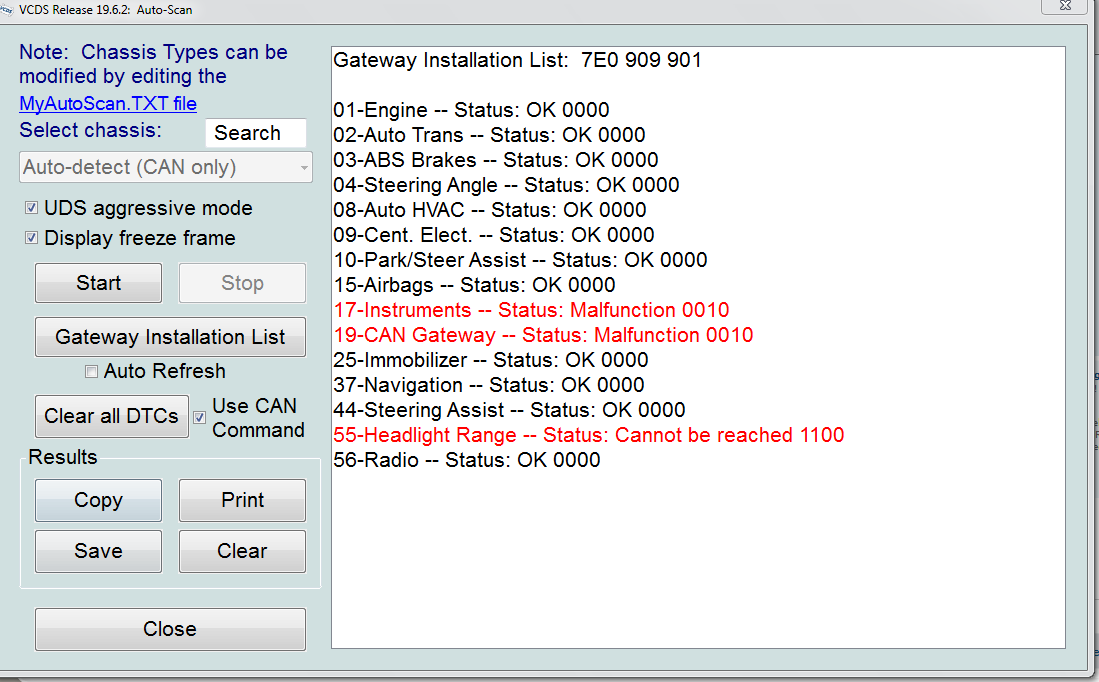Select the 09-Cent. Elect. status line
Screen dimensions: 1099x682
tap(493, 236)
